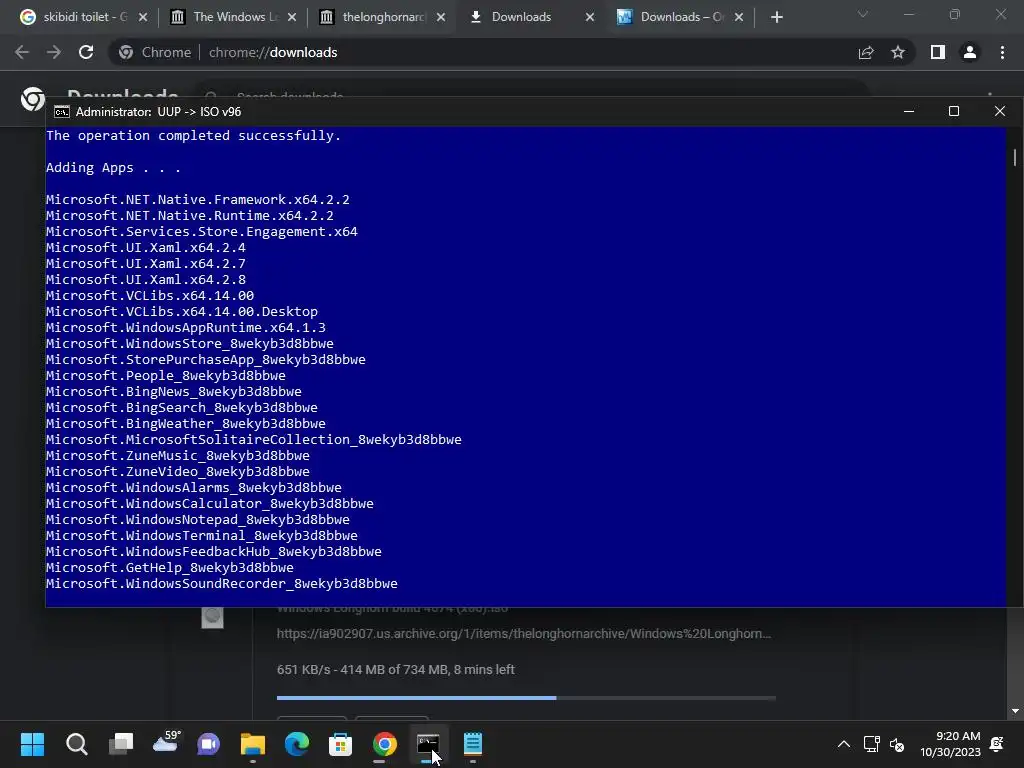Click the line Microsoft.ZuneMusic_8wekyb3d8bbwe
This screenshot has width=1024, height=768.
pyautogui.click(x=178, y=456)
